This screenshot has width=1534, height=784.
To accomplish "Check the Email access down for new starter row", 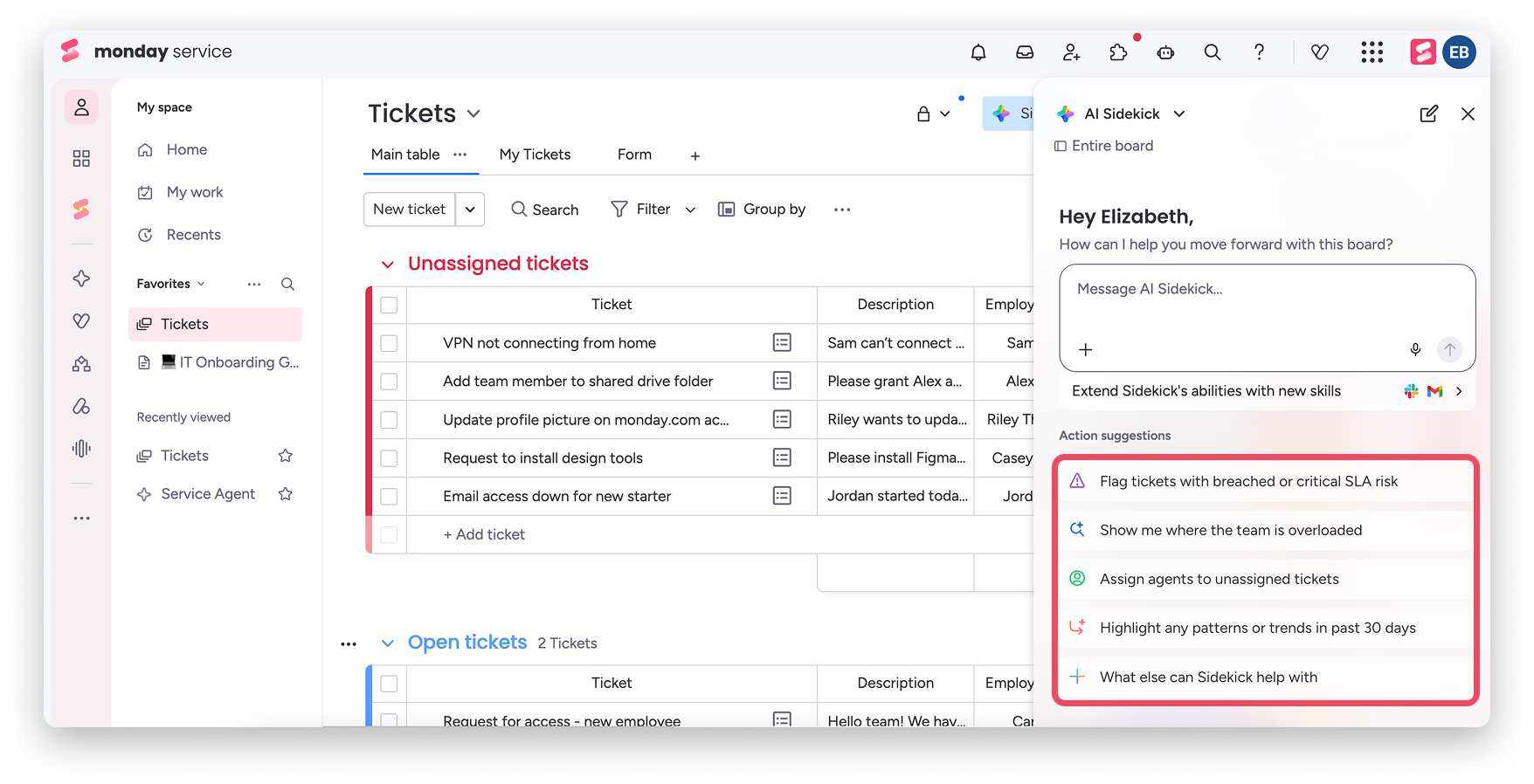I will point(389,496).
